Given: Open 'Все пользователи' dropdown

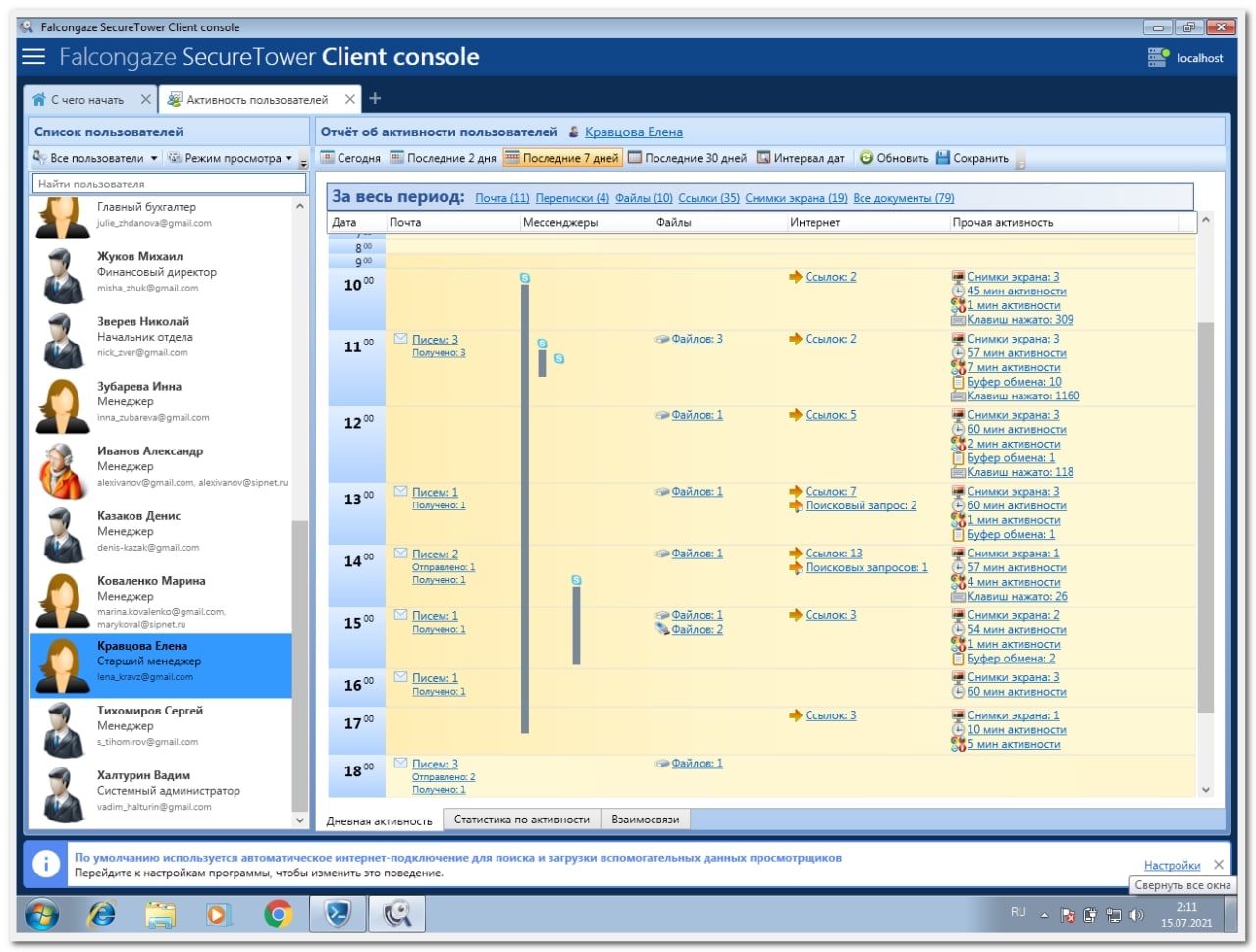Looking at the screenshot, I should pyautogui.click(x=95, y=158).
